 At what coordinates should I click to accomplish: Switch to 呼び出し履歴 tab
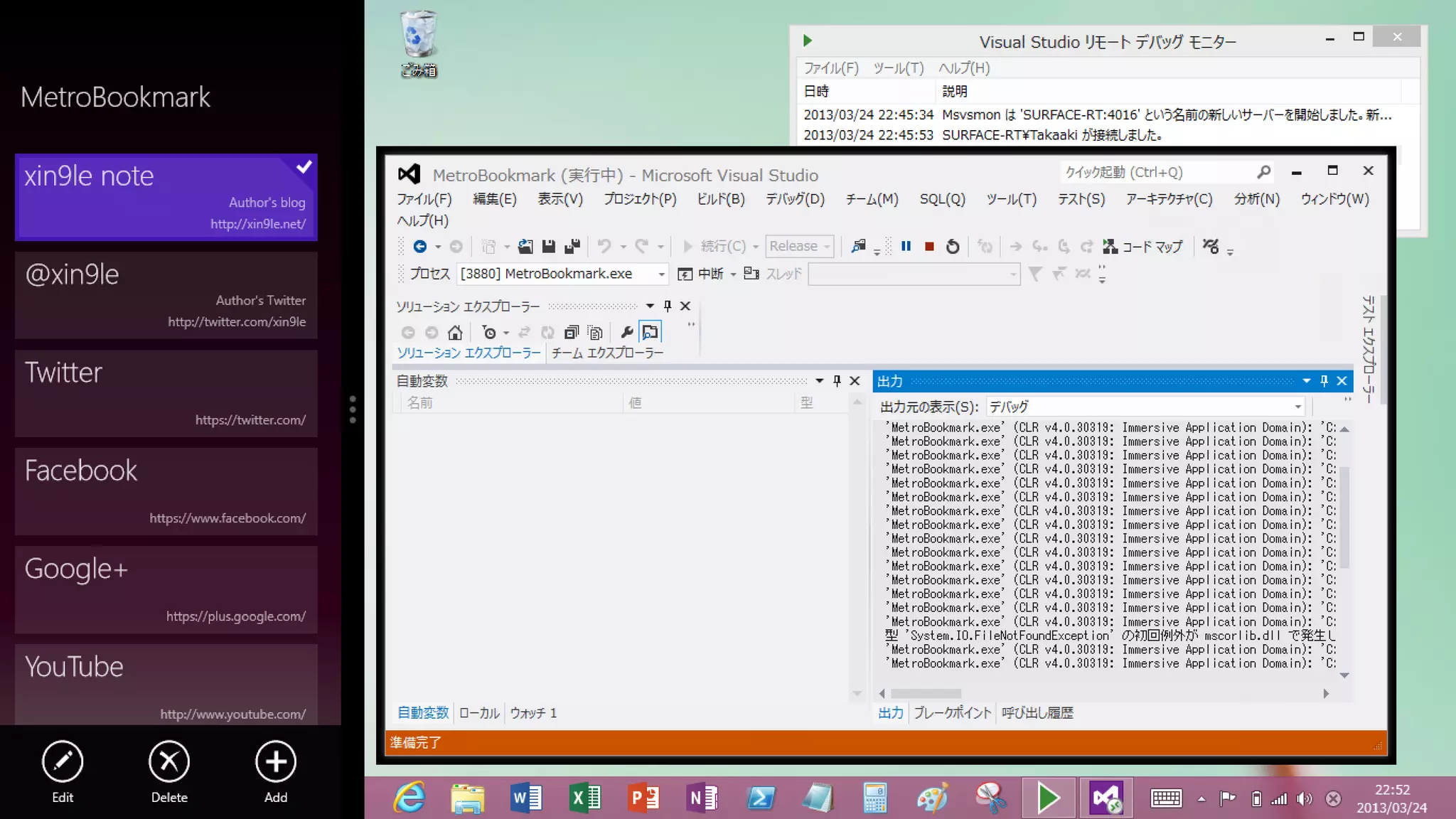click(x=1037, y=712)
